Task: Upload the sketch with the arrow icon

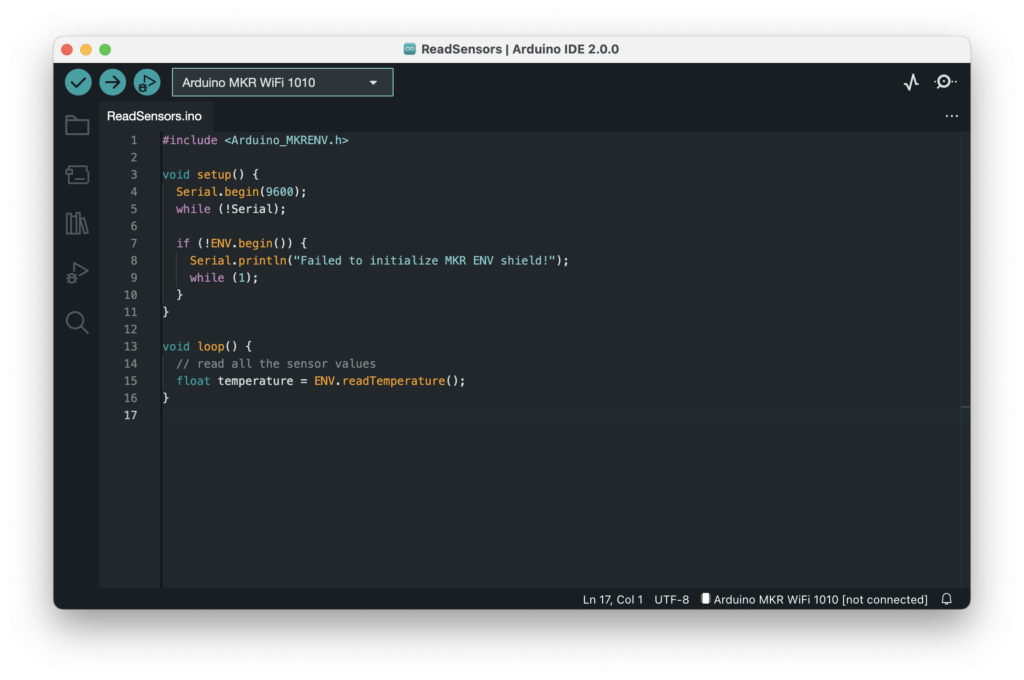Action: tap(112, 82)
